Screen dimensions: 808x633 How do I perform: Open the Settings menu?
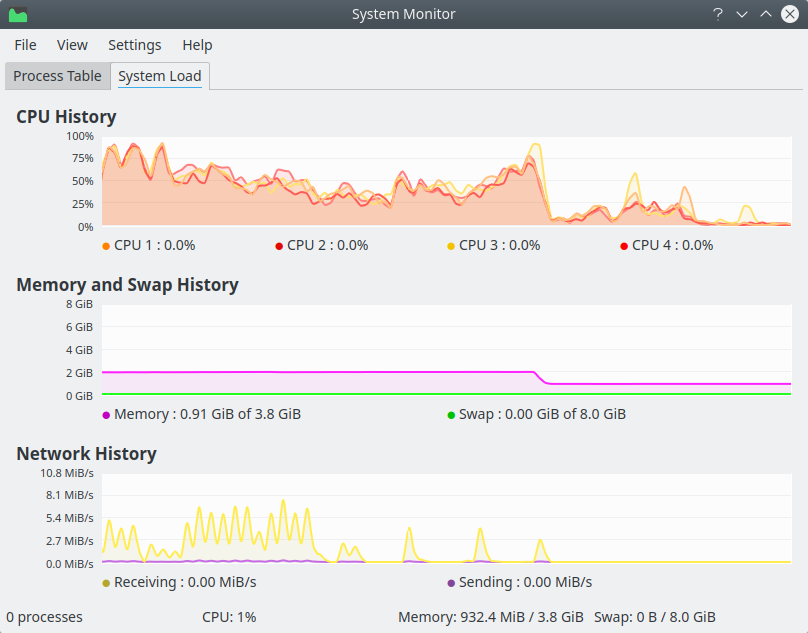click(134, 45)
